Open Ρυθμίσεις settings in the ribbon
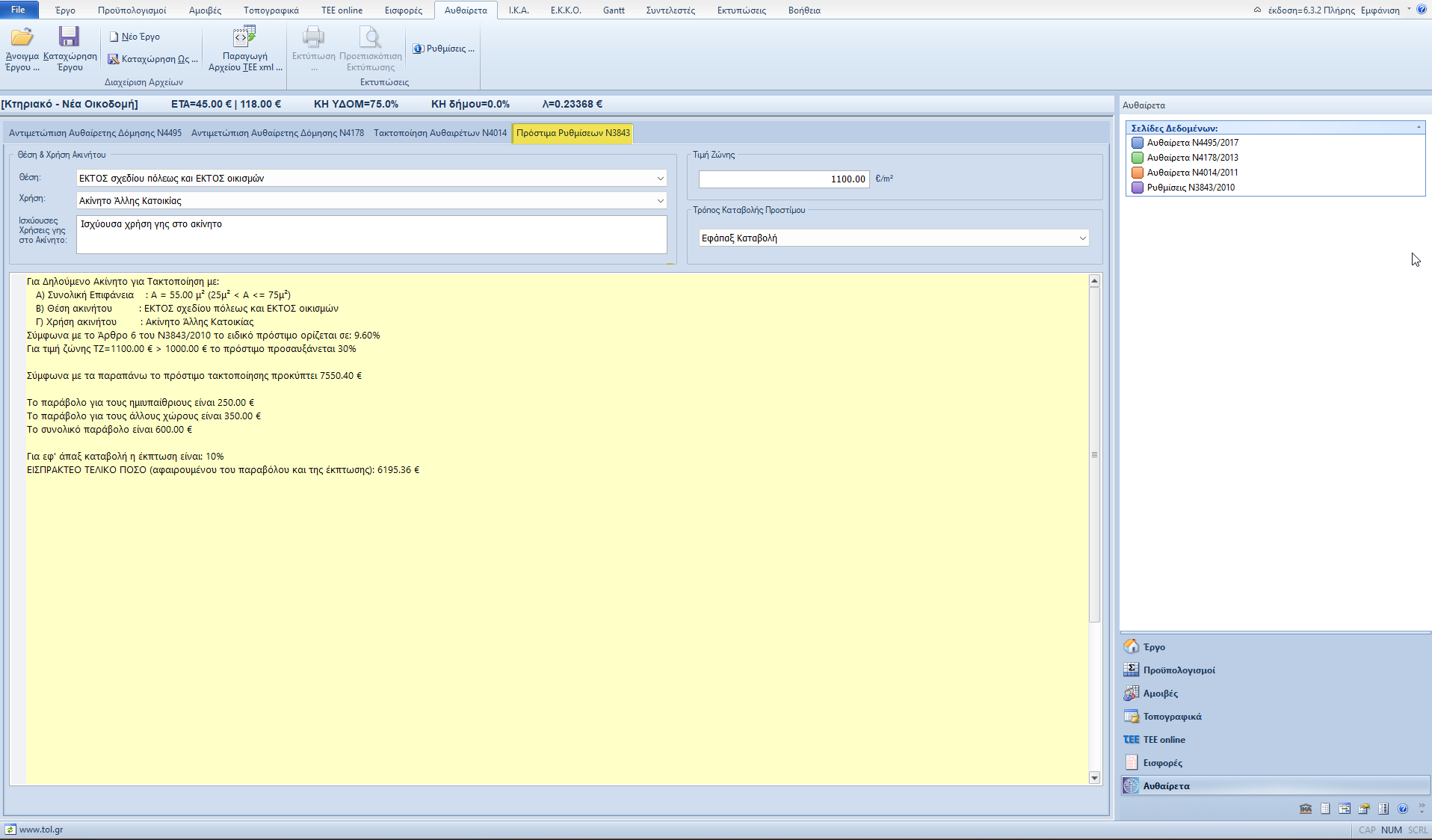This screenshot has width=1432, height=840. [444, 49]
